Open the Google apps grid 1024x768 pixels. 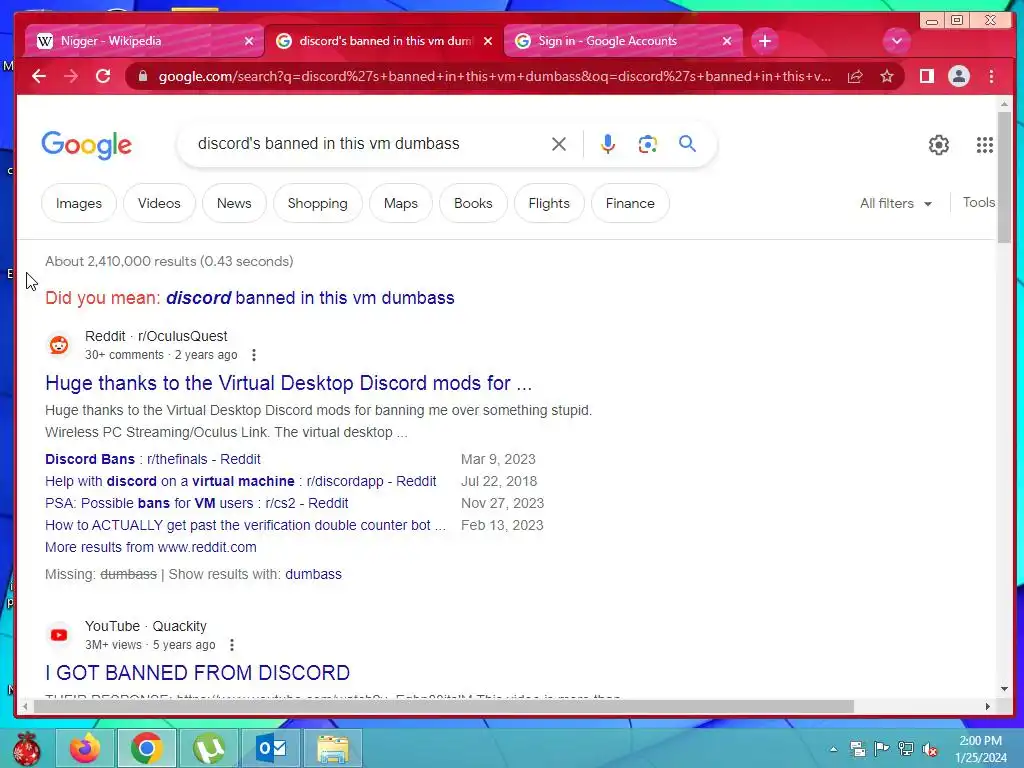click(x=984, y=144)
